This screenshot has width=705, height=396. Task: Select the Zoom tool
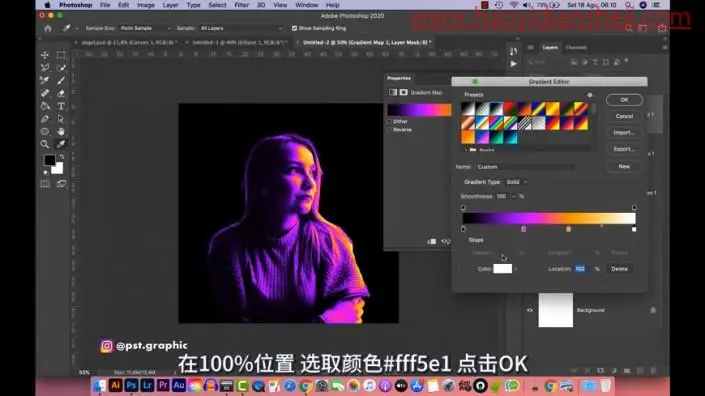[45, 144]
